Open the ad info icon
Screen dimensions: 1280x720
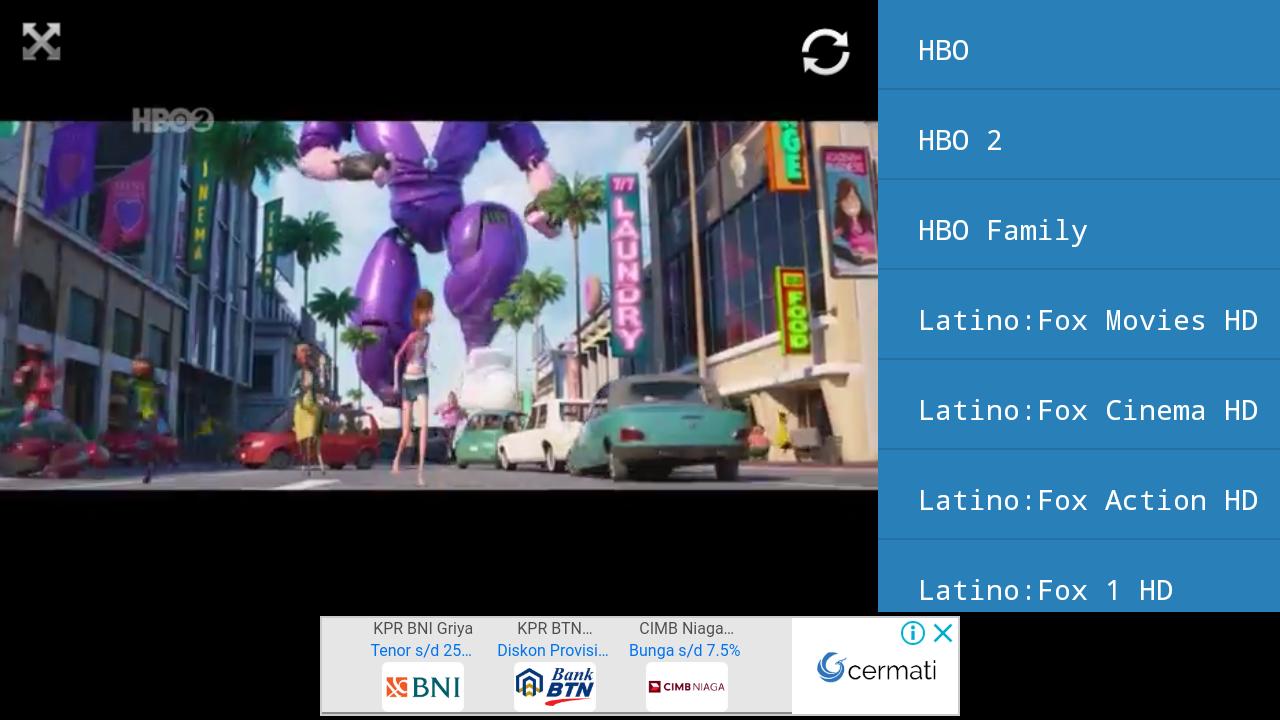click(x=912, y=633)
